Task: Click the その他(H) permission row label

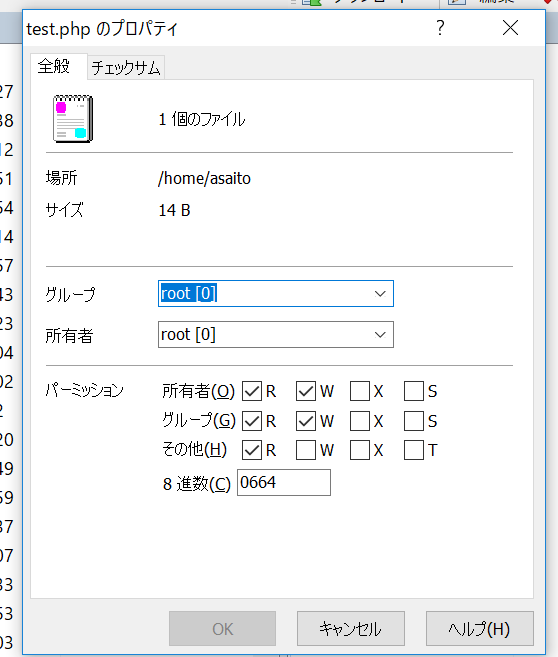Action: (x=194, y=450)
